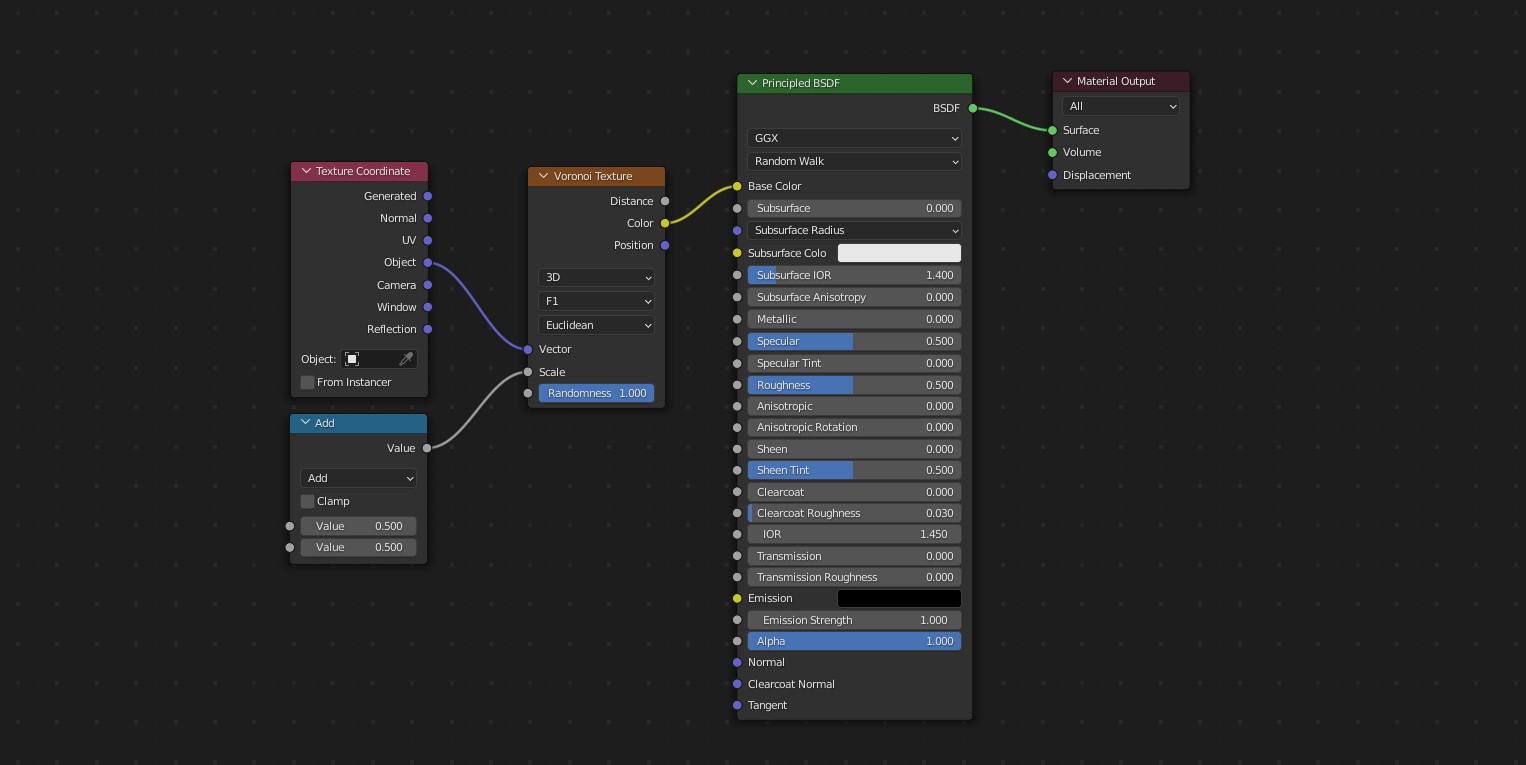
Task: Click the object browse icon in the Object field
Action: click(x=353, y=358)
